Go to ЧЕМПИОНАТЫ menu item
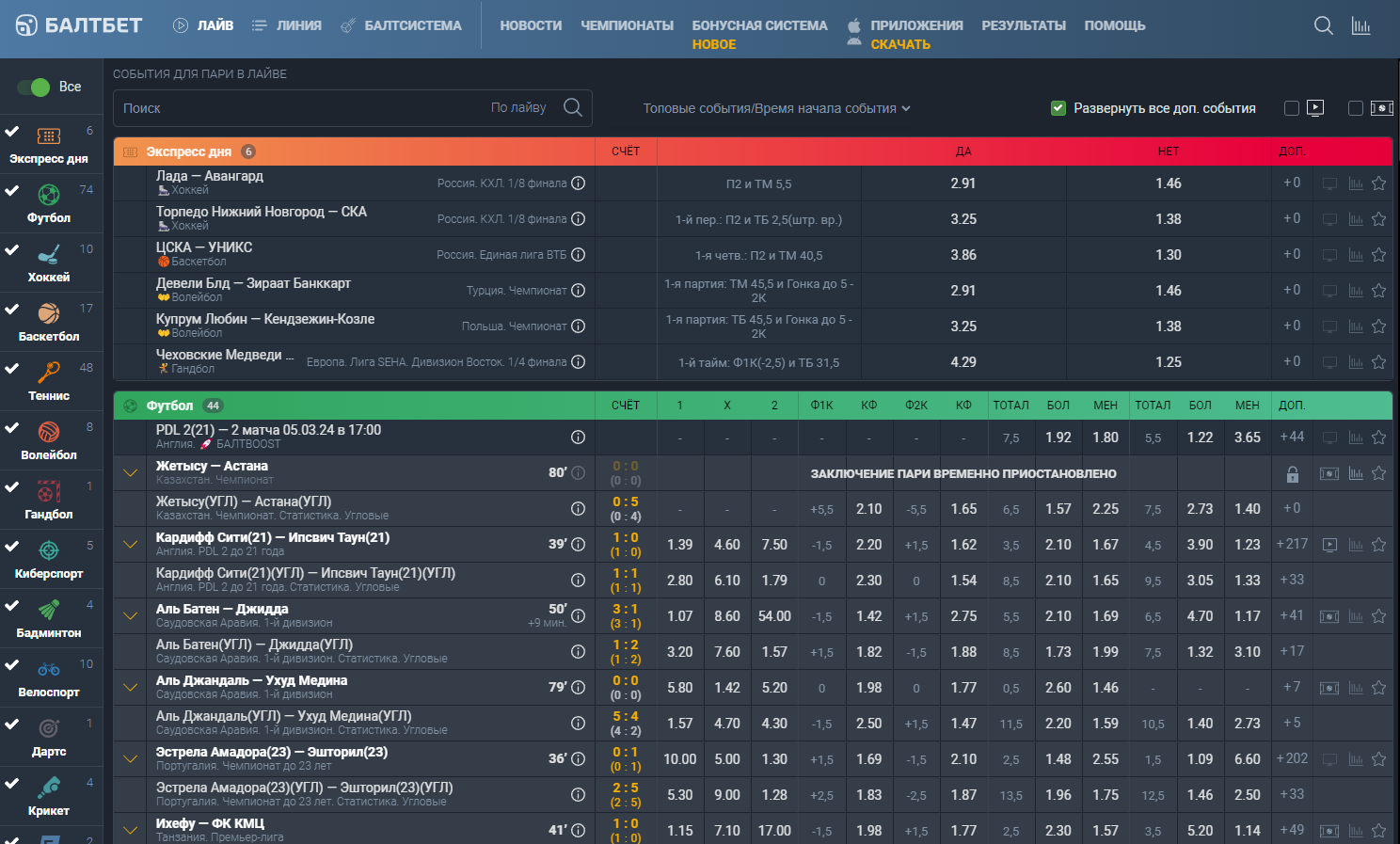This screenshot has width=1400, height=844. (628, 25)
